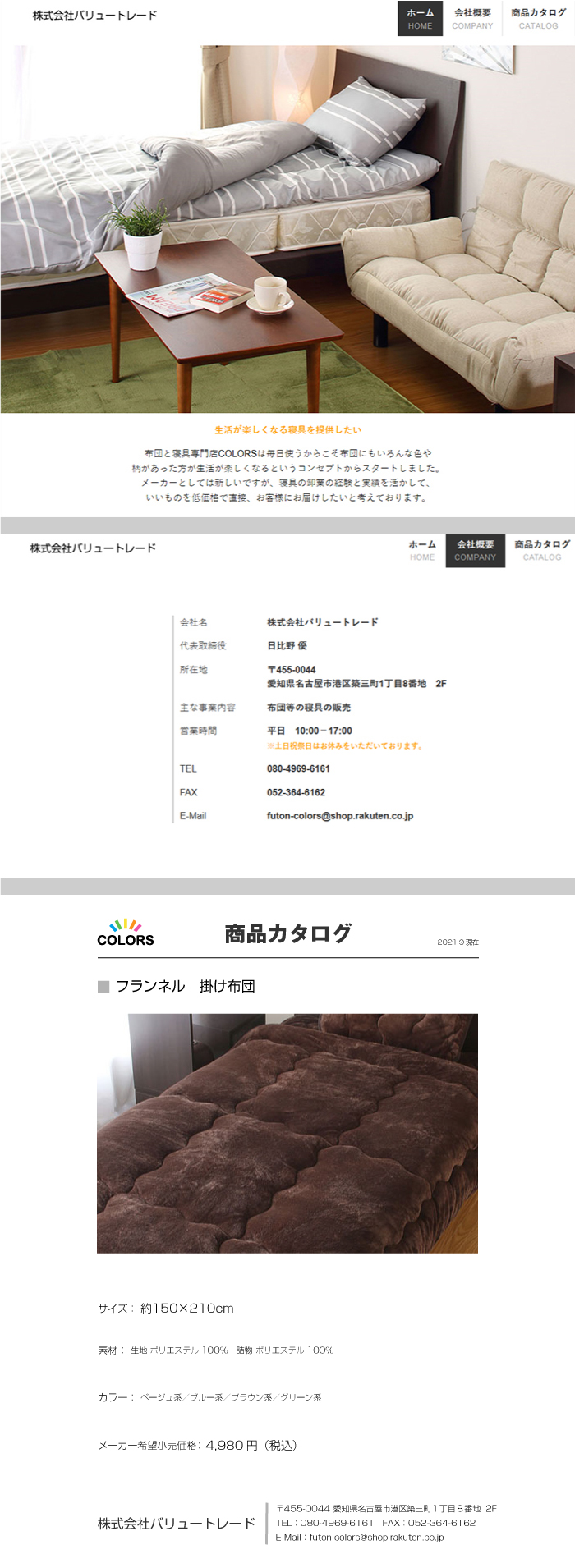Open the brown flannel comforter product photo
Image resolution: width=575 pixels, height=1568 pixels.
pos(287,1133)
